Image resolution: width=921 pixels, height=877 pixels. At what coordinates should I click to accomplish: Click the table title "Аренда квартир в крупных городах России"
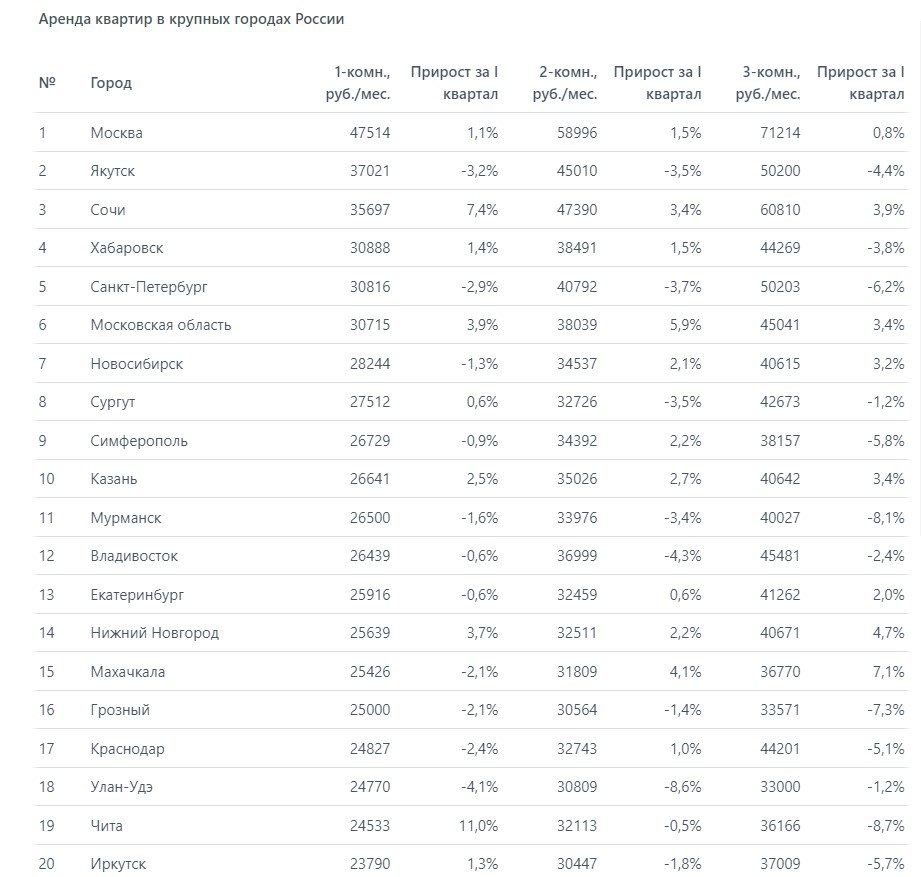[x=192, y=19]
